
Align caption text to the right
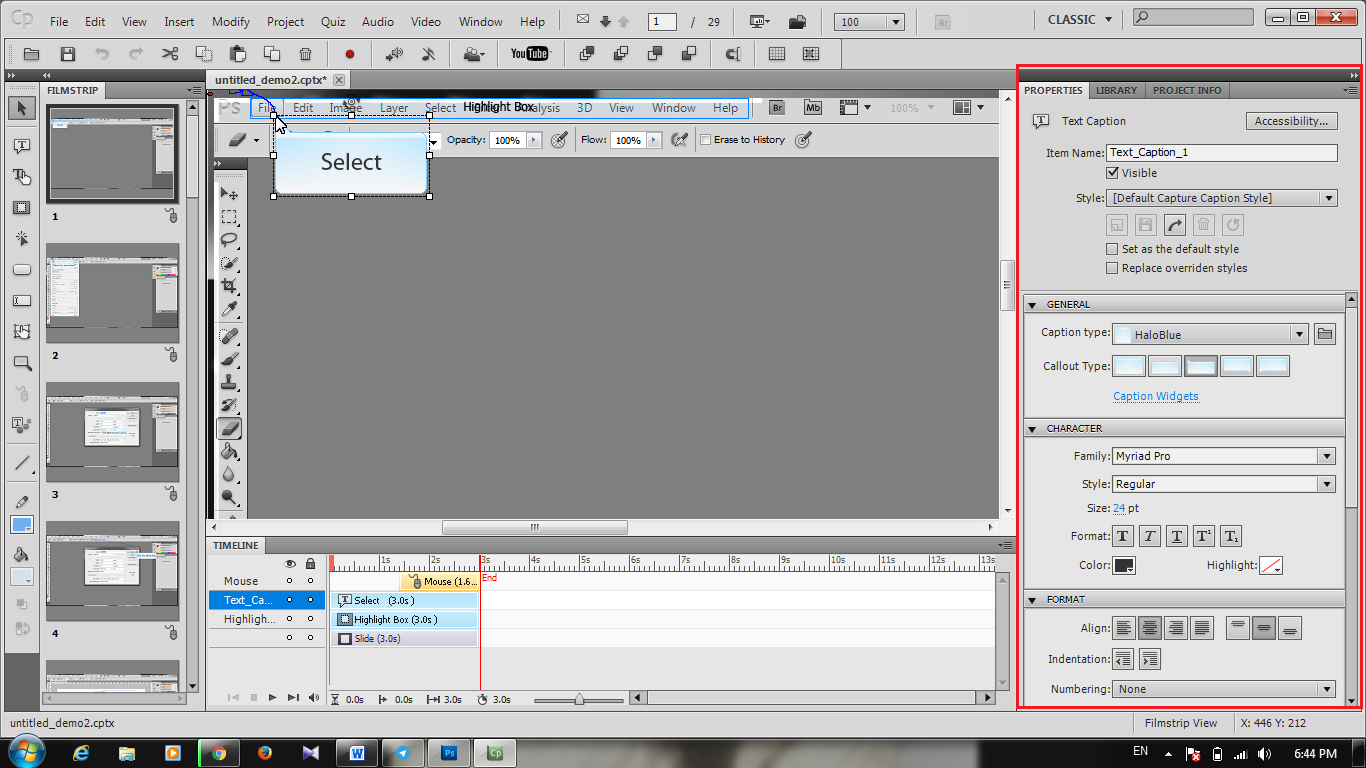pos(1176,629)
